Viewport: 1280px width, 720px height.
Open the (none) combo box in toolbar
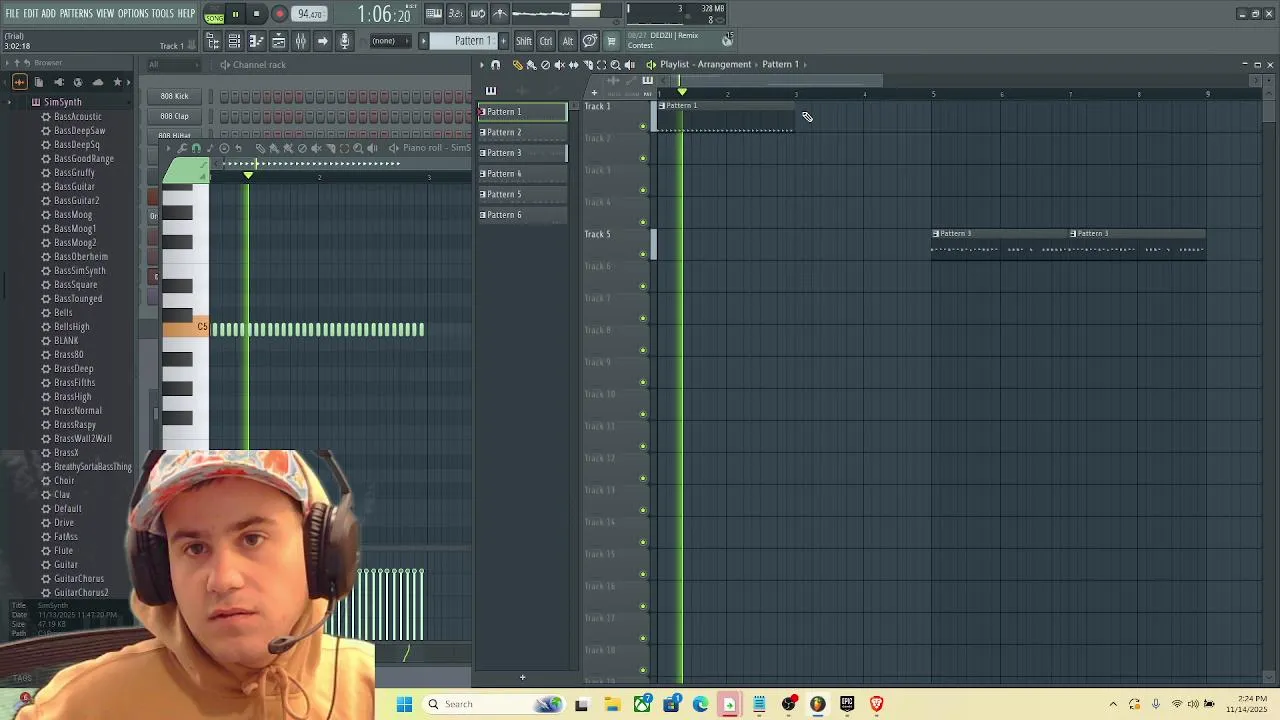391,41
